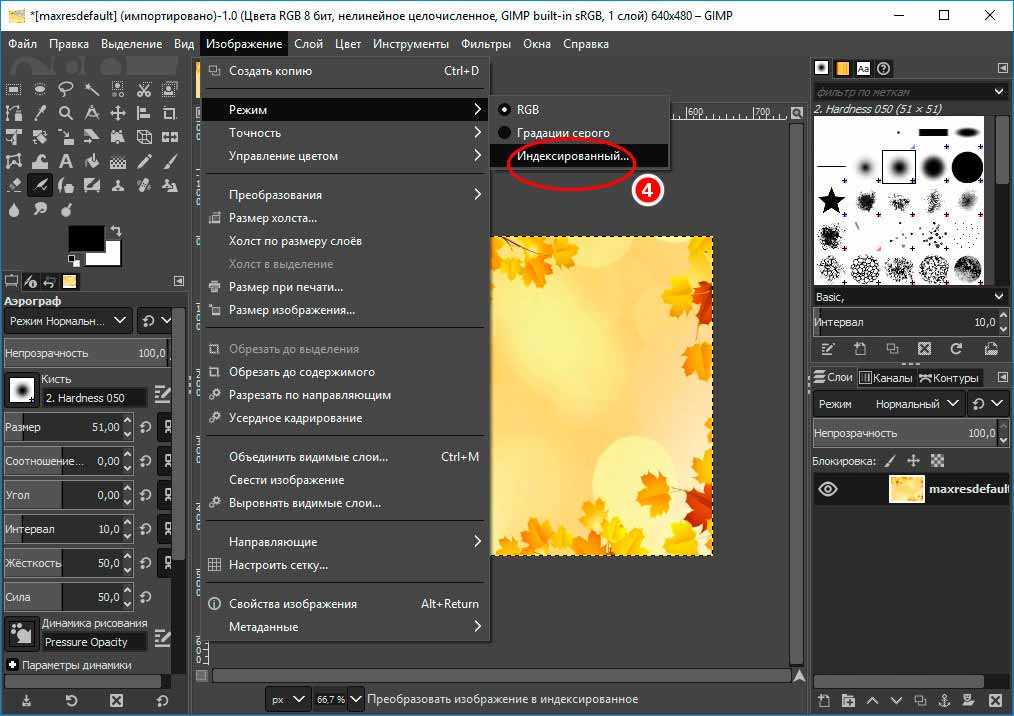
Task: Select the Text tool in toolbox
Action: (66, 161)
